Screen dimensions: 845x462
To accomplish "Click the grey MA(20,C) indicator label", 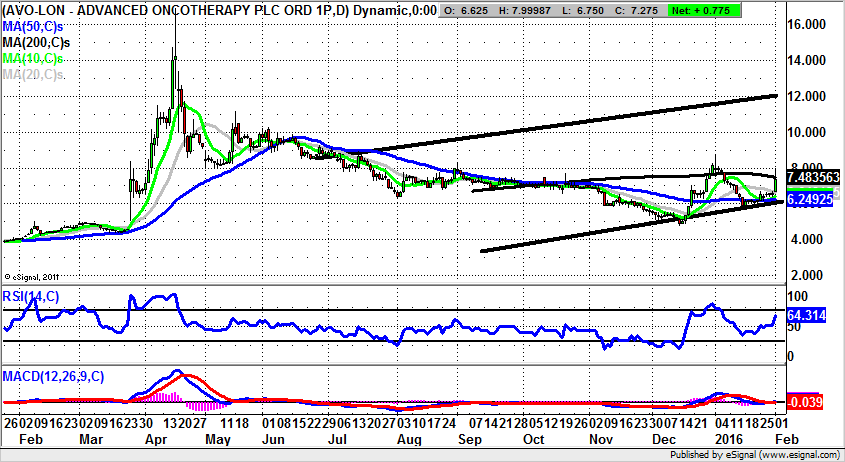I will point(33,75).
